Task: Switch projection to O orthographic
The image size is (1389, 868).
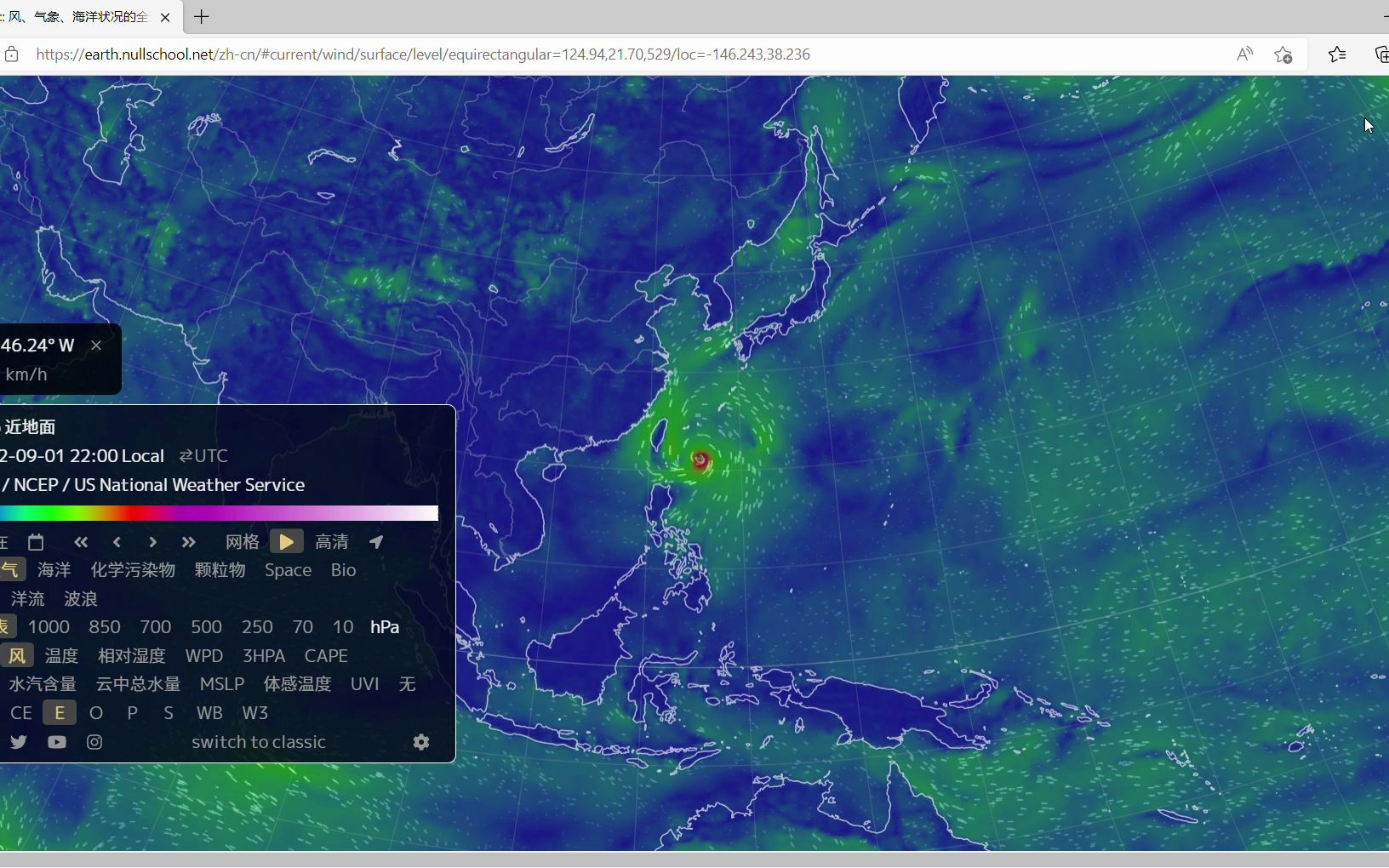Action: [x=96, y=713]
